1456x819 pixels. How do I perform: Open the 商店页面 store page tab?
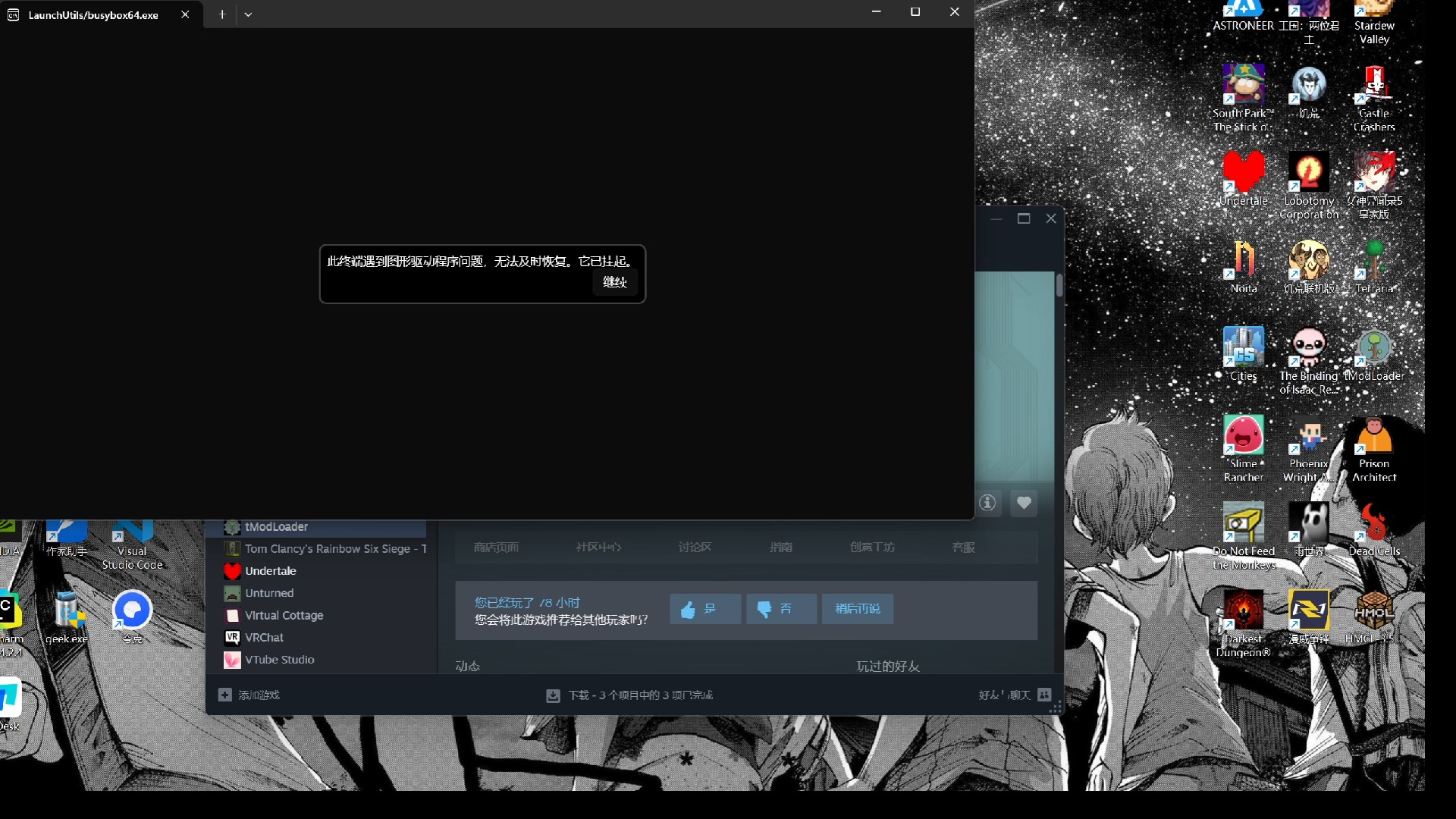pyautogui.click(x=496, y=547)
